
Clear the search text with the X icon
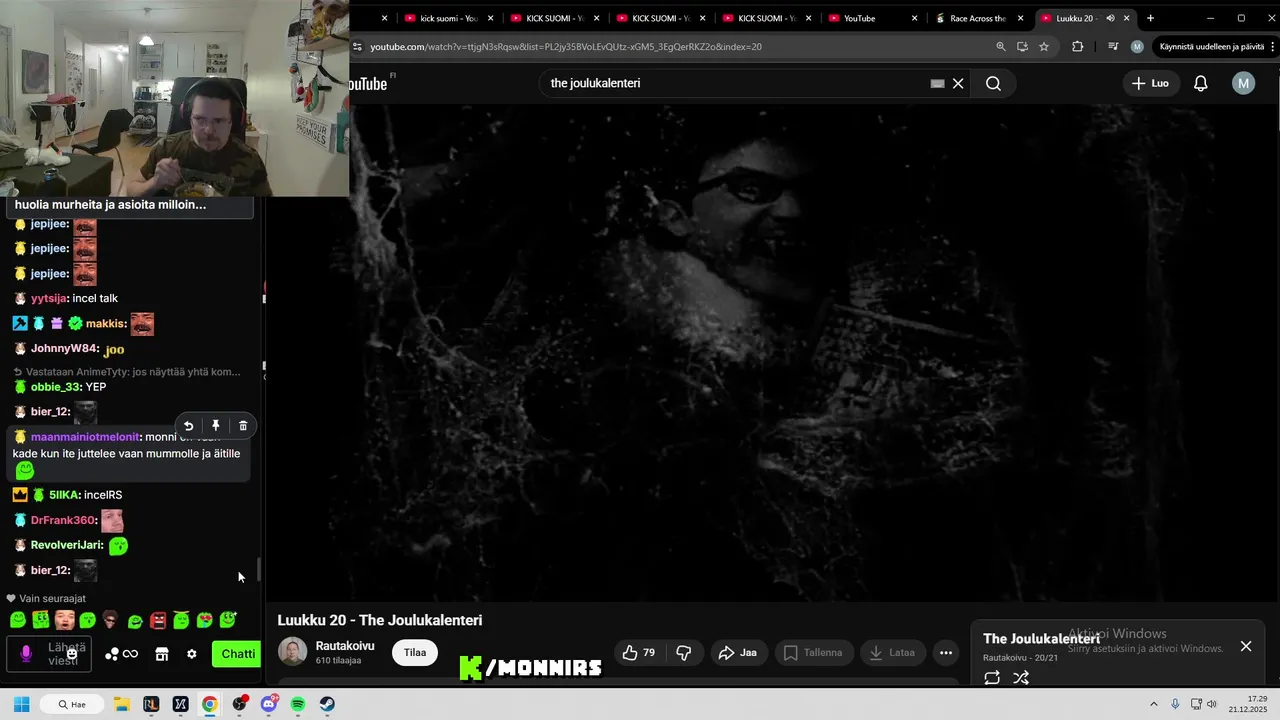[958, 83]
